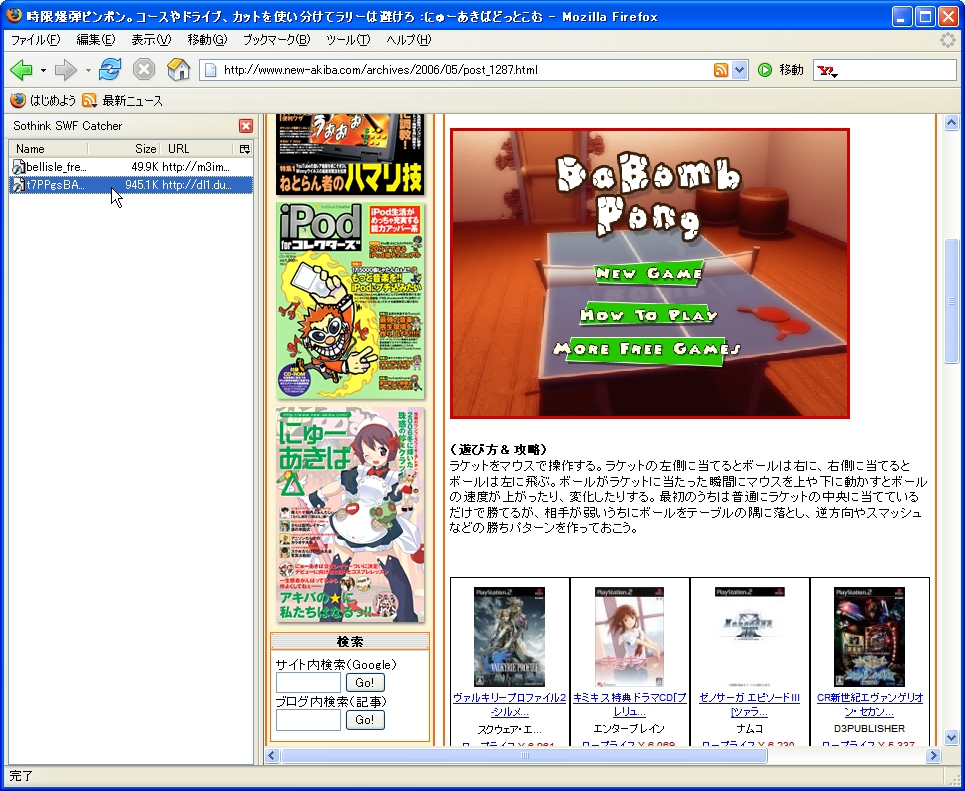Open the 最新ニュース live bookmark
965x791 pixels.
click(122, 100)
